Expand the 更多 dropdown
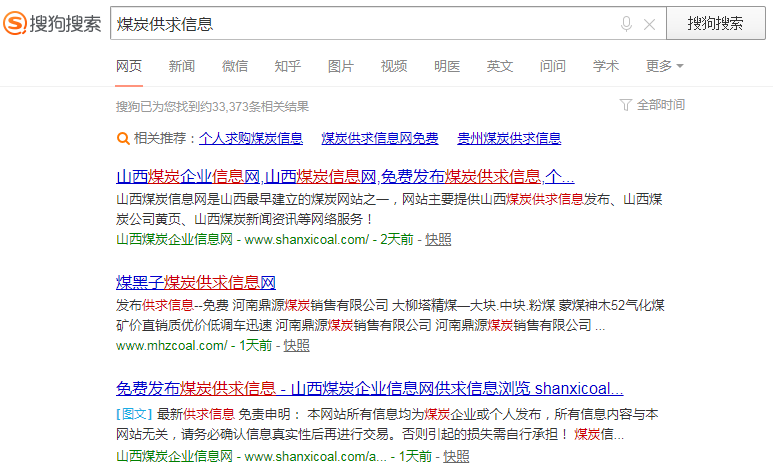 coord(664,66)
